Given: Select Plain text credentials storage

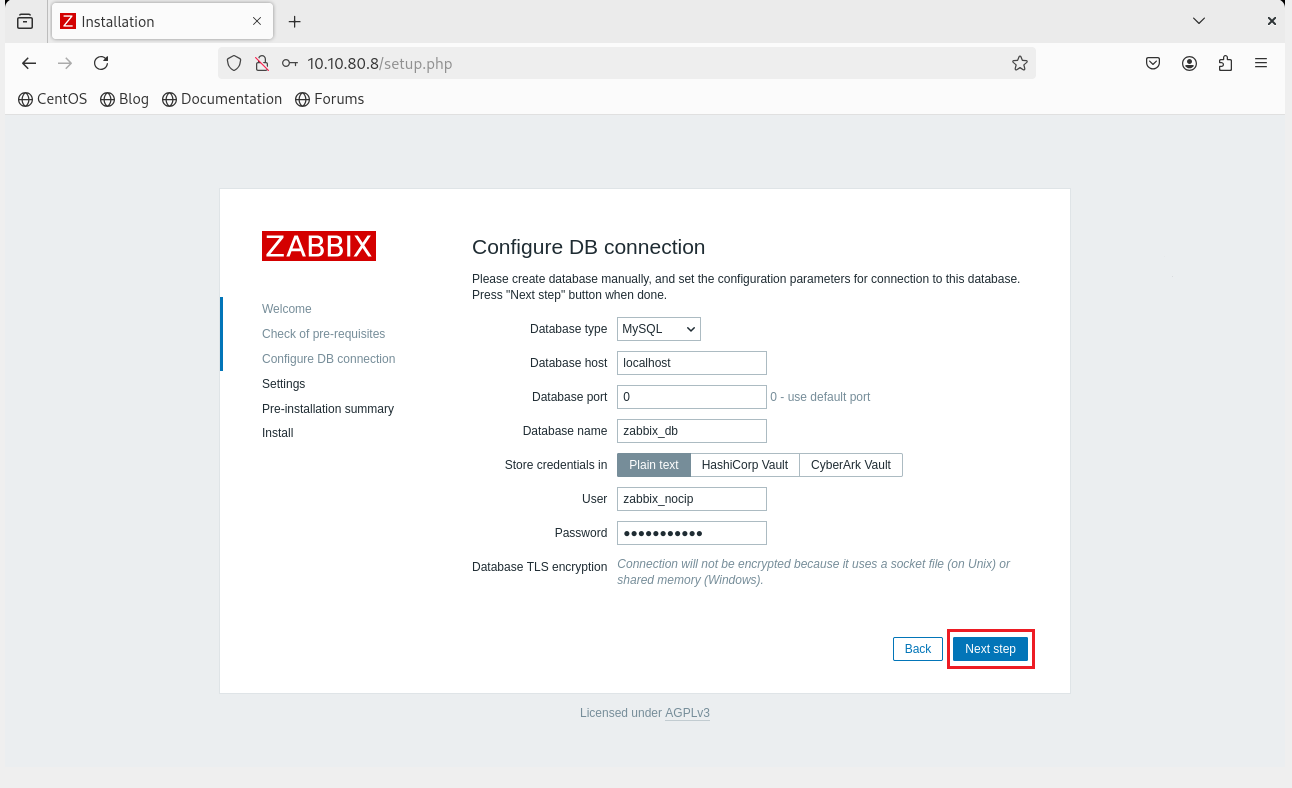Looking at the screenshot, I should pyautogui.click(x=654, y=465).
